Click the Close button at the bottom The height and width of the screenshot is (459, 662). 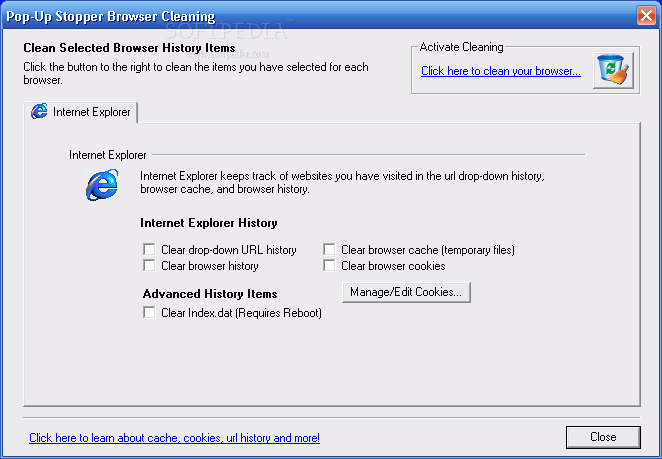click(x=603, y=437)
